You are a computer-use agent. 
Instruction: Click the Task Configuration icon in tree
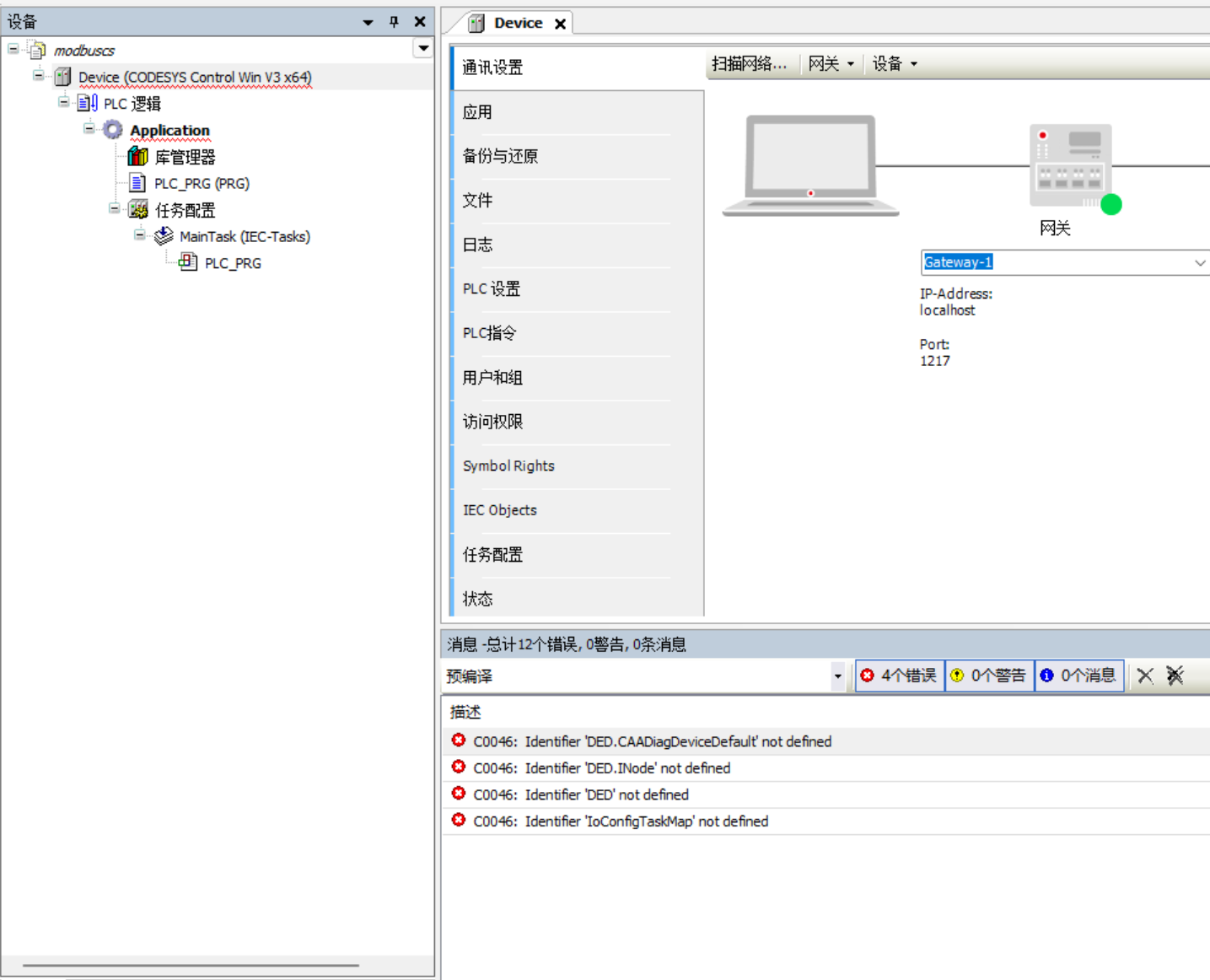138,210
